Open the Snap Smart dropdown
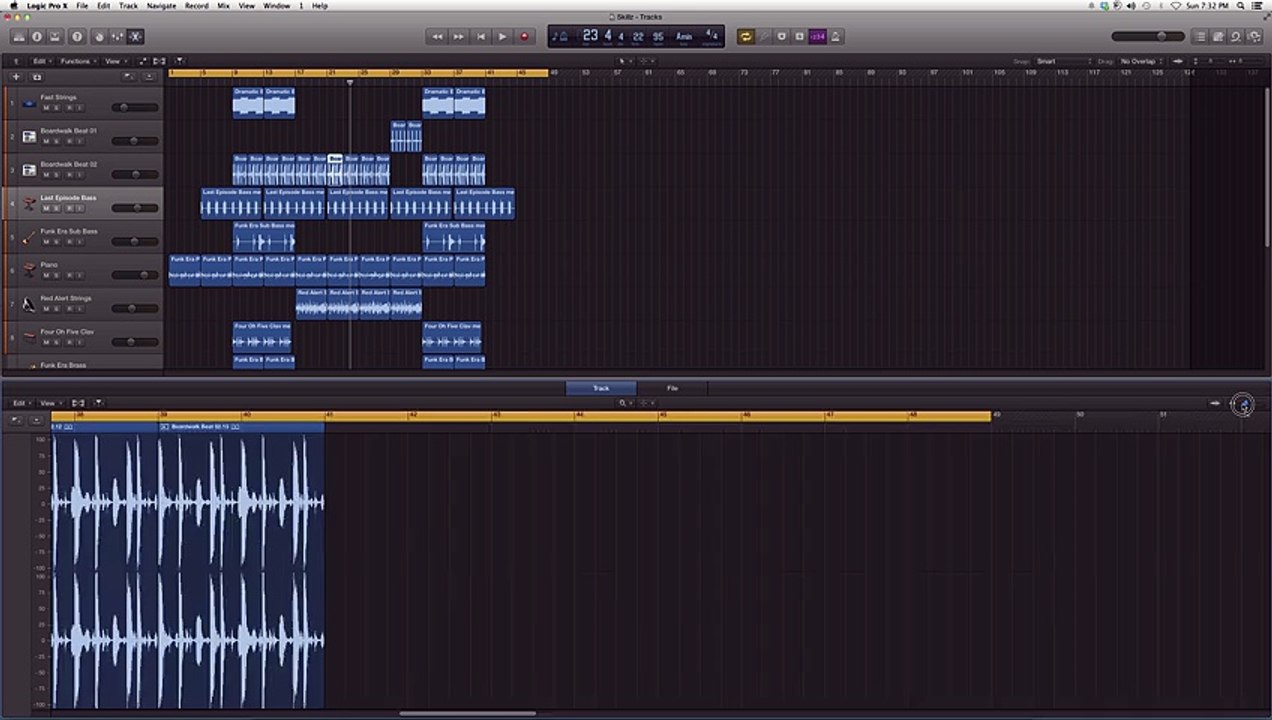 (1061, 61)
